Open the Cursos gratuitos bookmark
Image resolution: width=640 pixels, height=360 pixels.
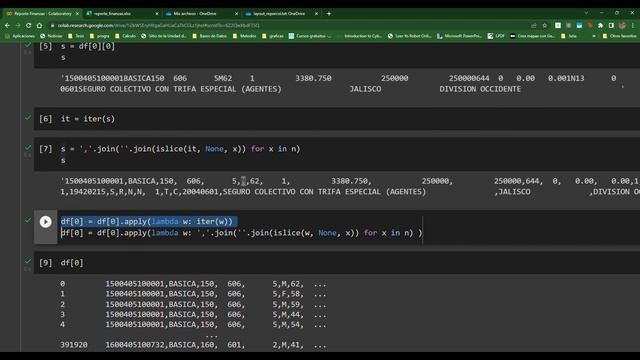tap(310, 36)
